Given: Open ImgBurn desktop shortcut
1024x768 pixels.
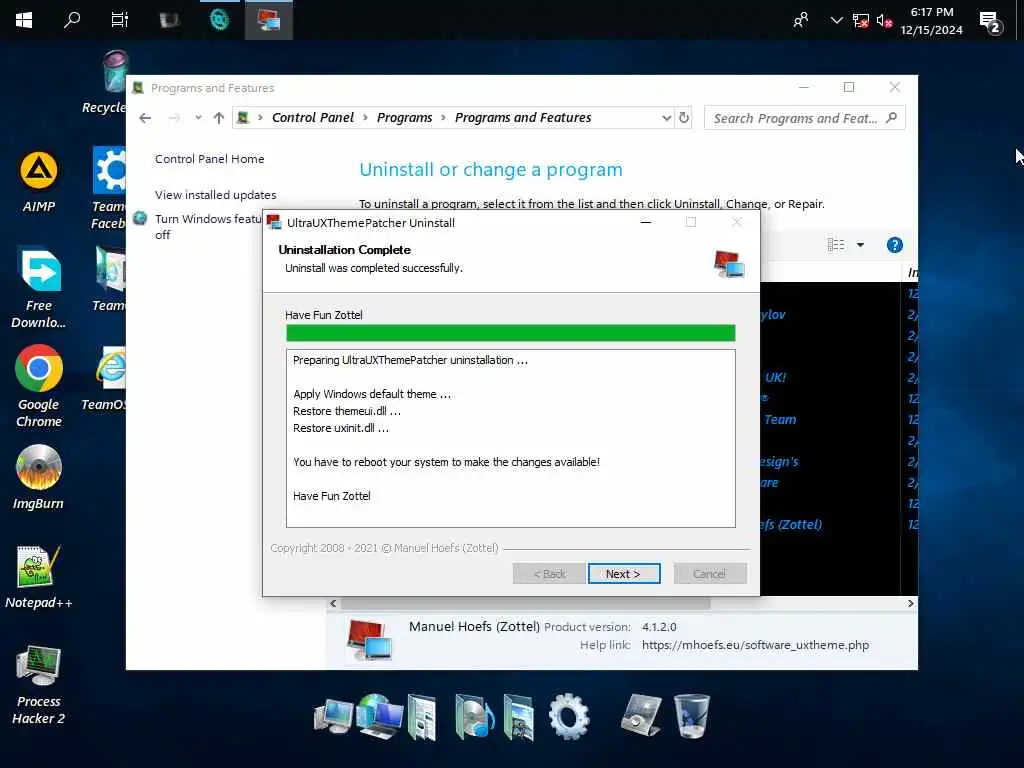Looking at the screenshot, I should (39, 477).
